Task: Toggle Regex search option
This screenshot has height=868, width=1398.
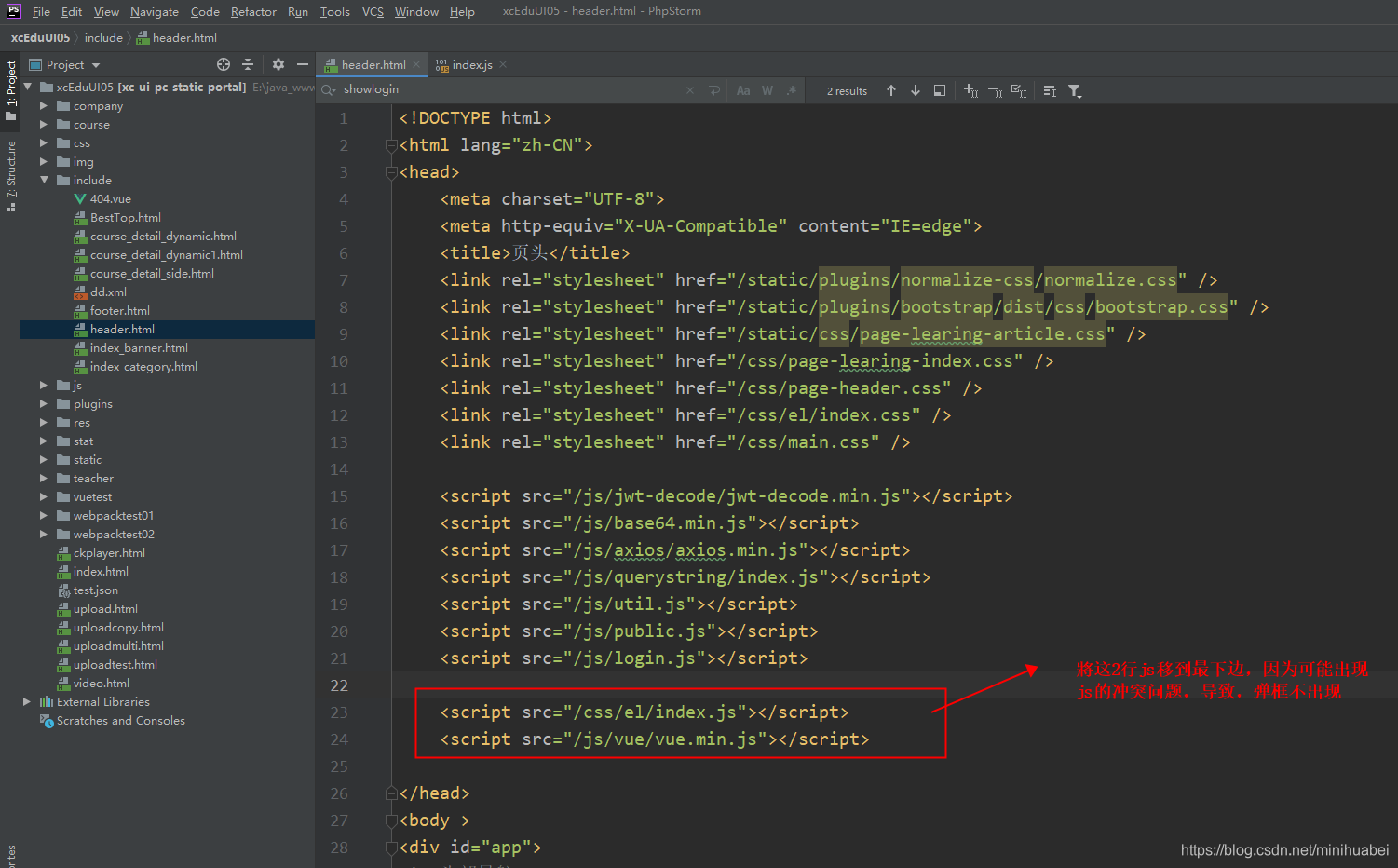Action: click(x=792, y=90)
